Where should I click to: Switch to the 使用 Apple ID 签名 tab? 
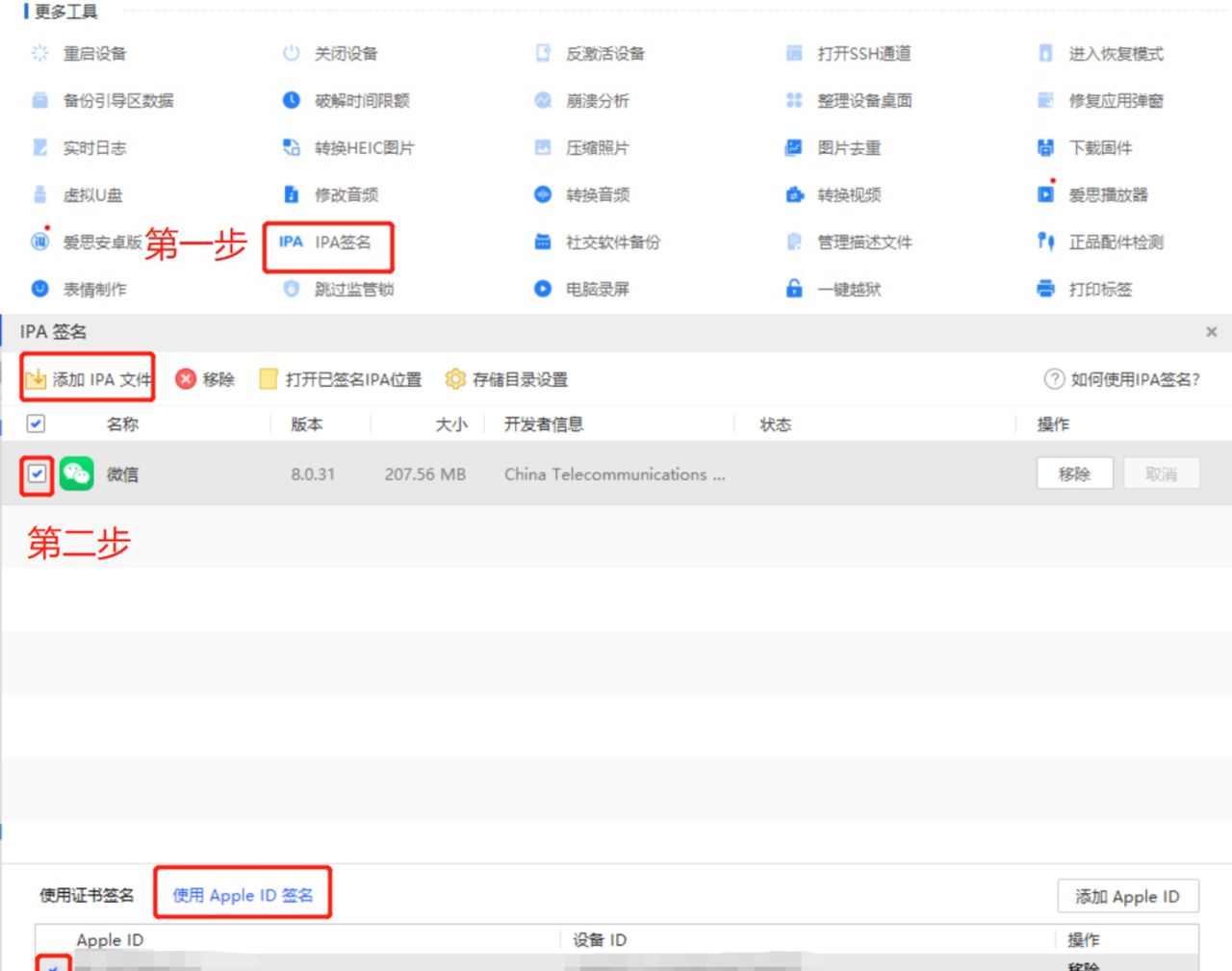click(242, 894)
